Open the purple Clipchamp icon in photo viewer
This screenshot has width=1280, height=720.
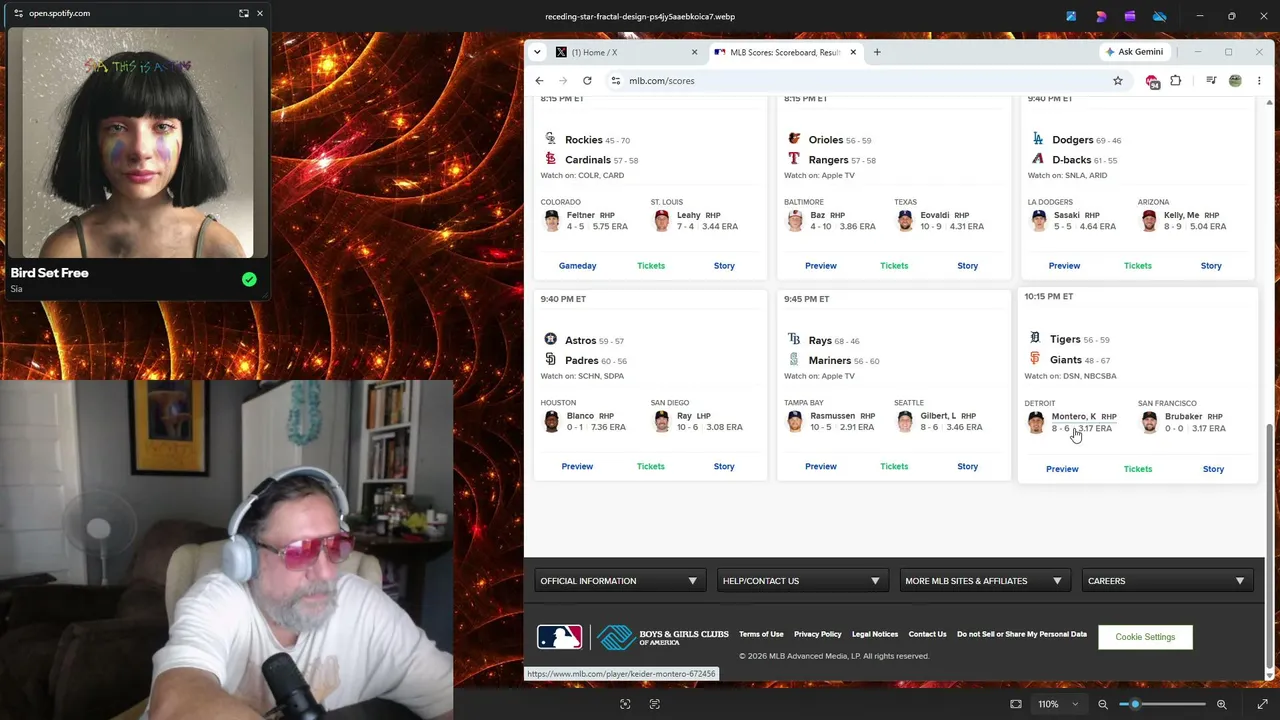click(1130, 16)
